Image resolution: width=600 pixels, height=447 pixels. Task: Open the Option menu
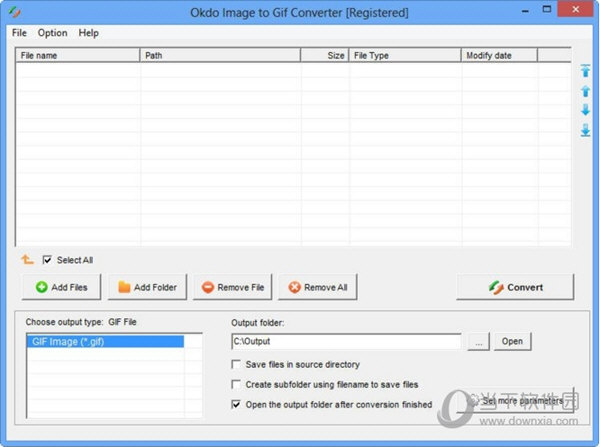tap(52, 33)
